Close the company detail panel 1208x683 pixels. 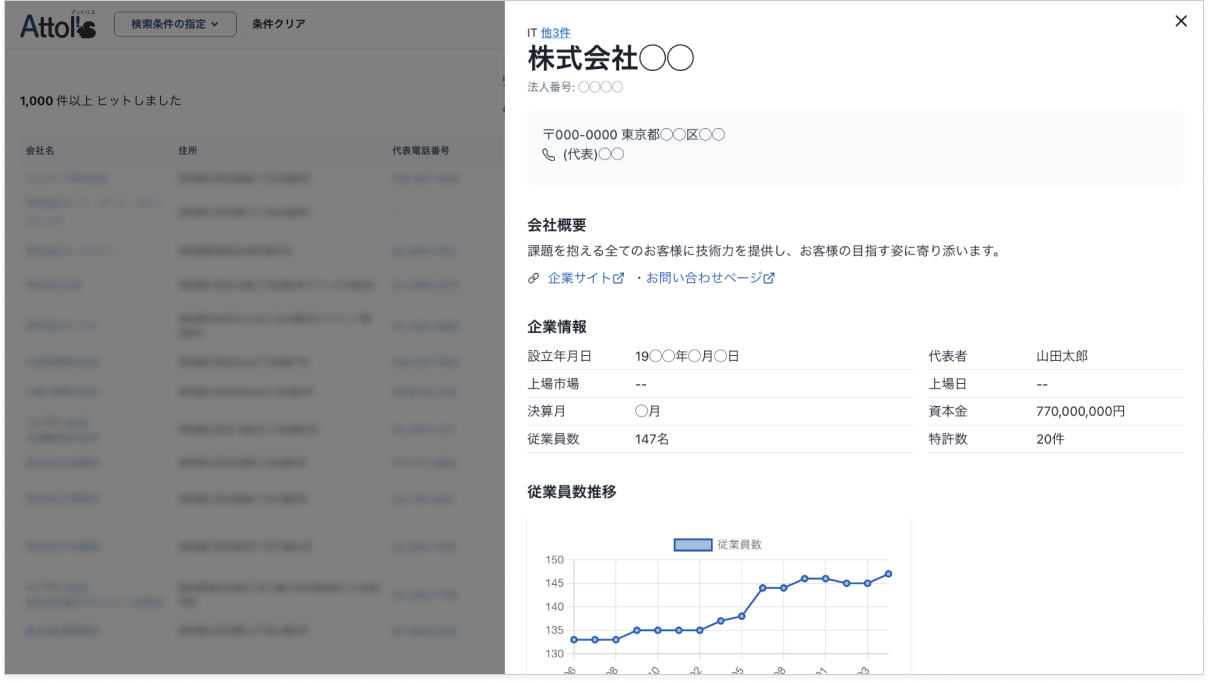pos(1181,21)
